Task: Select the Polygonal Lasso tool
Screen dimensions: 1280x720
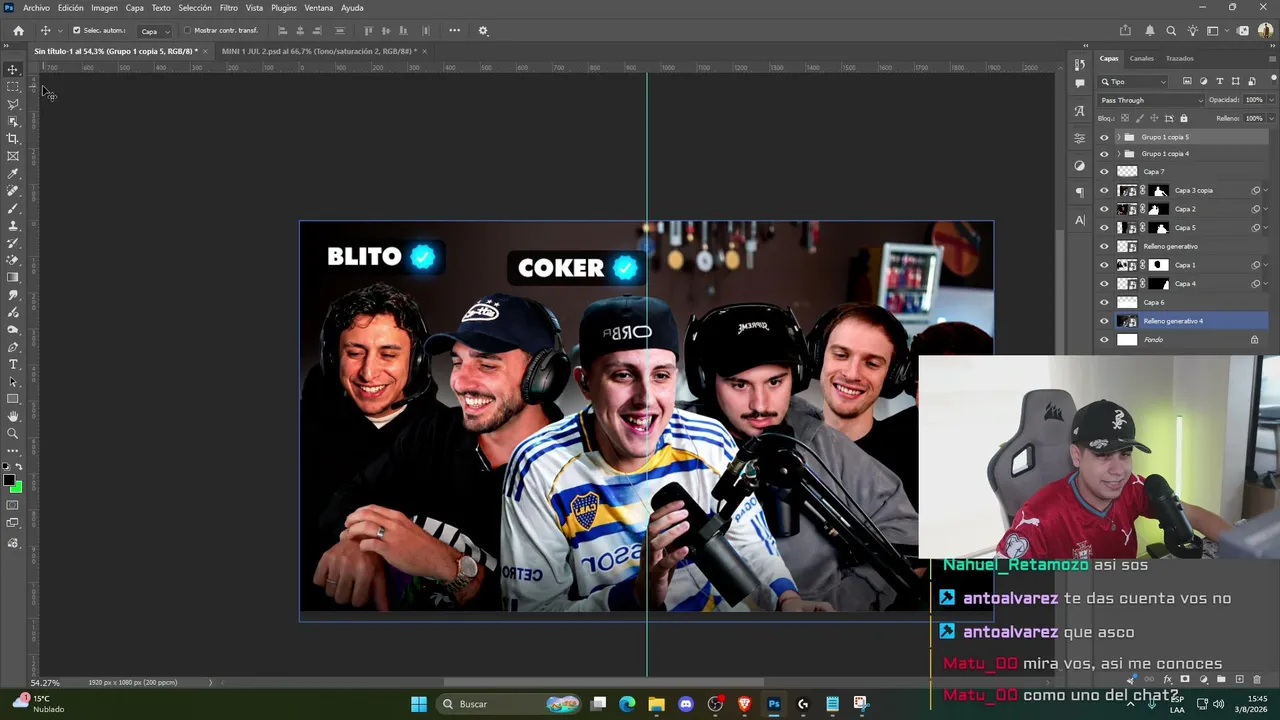Action: 13,104
